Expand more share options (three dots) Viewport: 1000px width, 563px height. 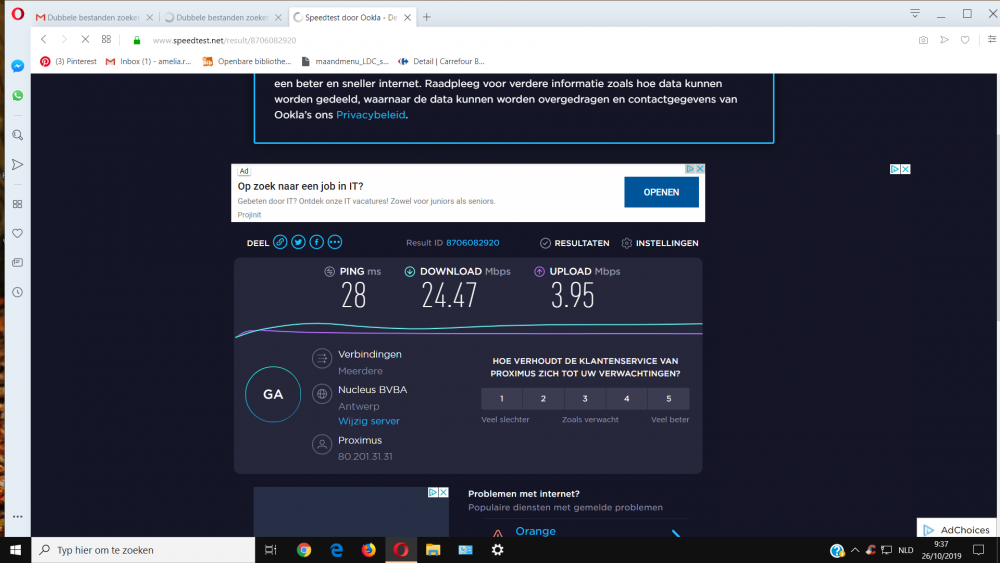pos(334,242)
